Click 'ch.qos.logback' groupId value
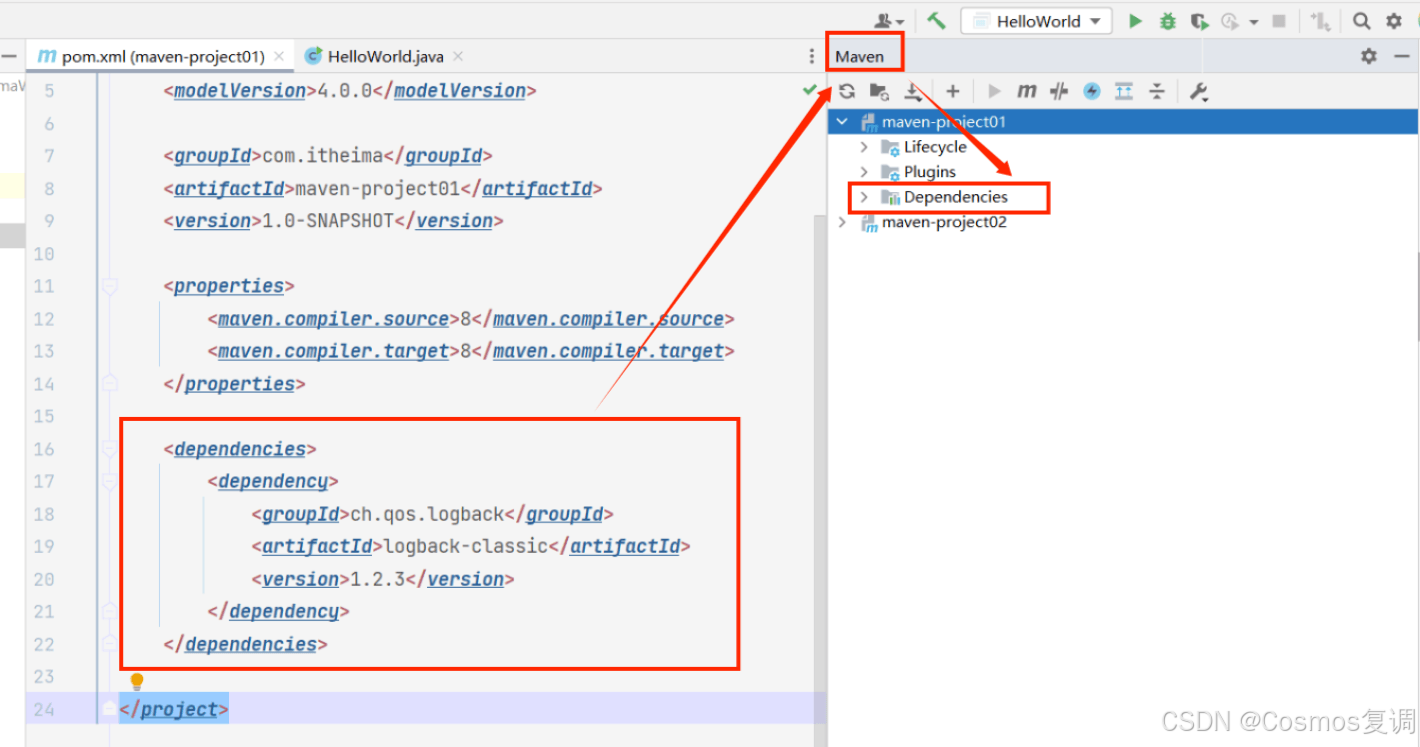 click(427, 515)
